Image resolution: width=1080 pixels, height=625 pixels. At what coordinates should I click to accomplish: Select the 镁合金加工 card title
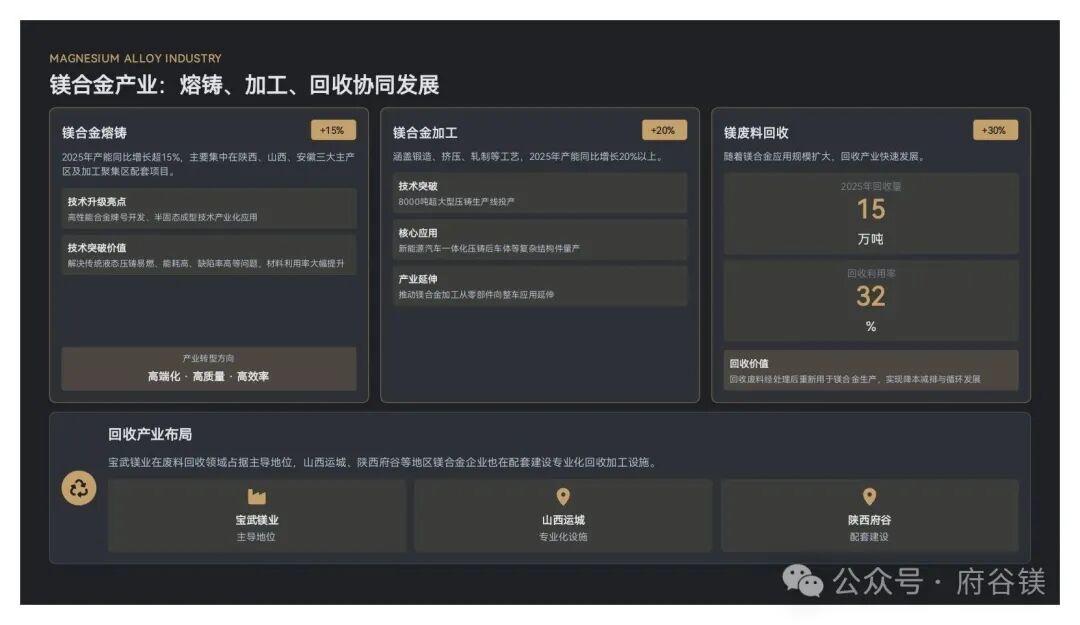[x=425, y=133]
